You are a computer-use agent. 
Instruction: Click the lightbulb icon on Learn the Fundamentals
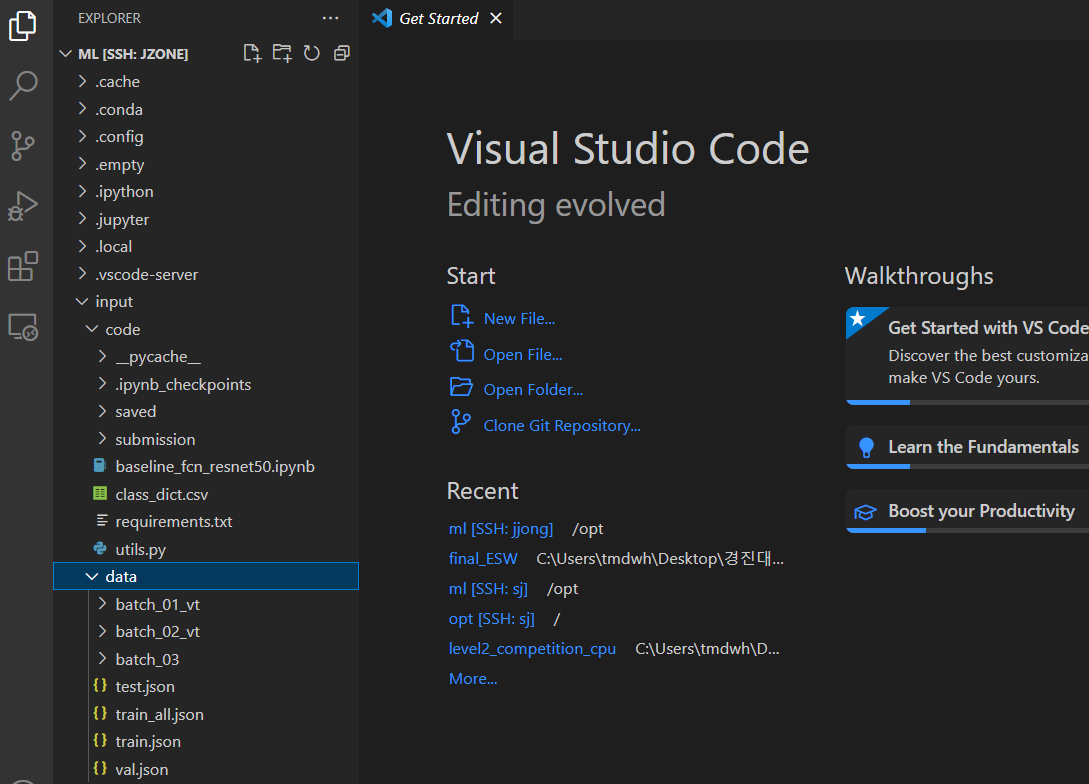point(866,447)
